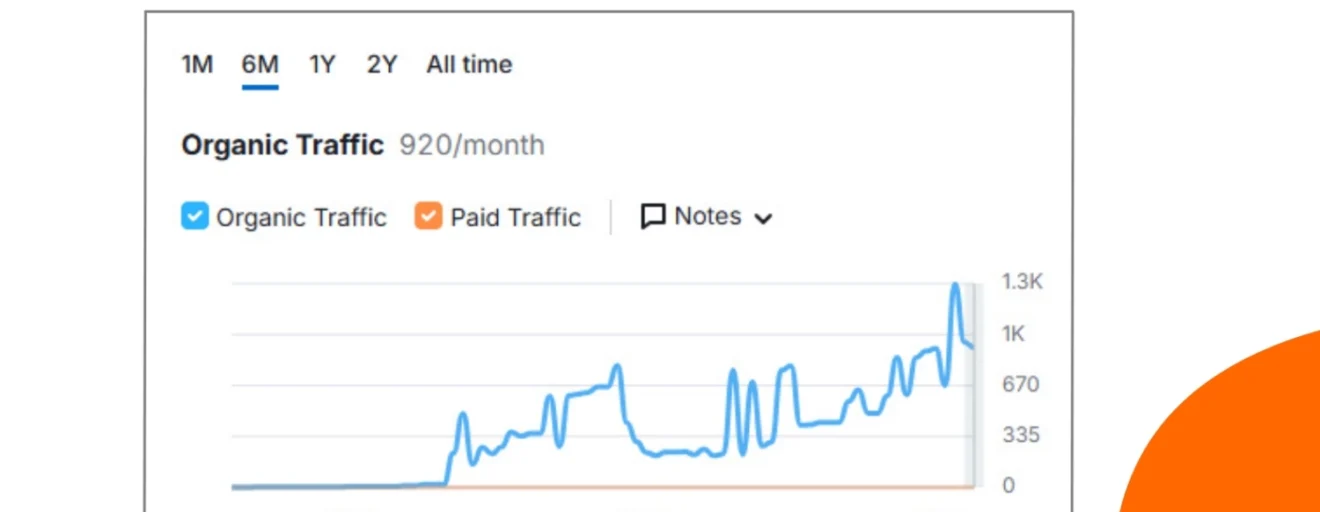1320x512 pixels.
Task: Click the 335 axis label
Action: (x=1021, y=435)
